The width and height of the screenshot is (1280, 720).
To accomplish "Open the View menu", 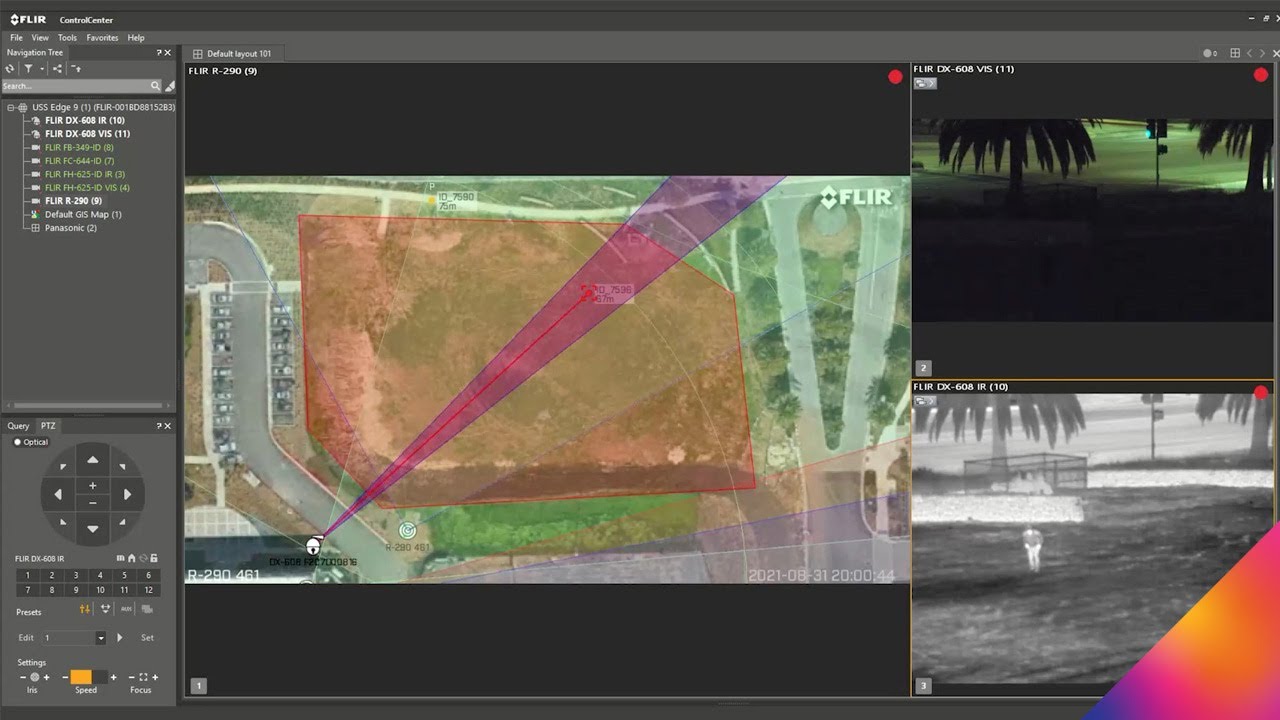I will coord(40,38).
